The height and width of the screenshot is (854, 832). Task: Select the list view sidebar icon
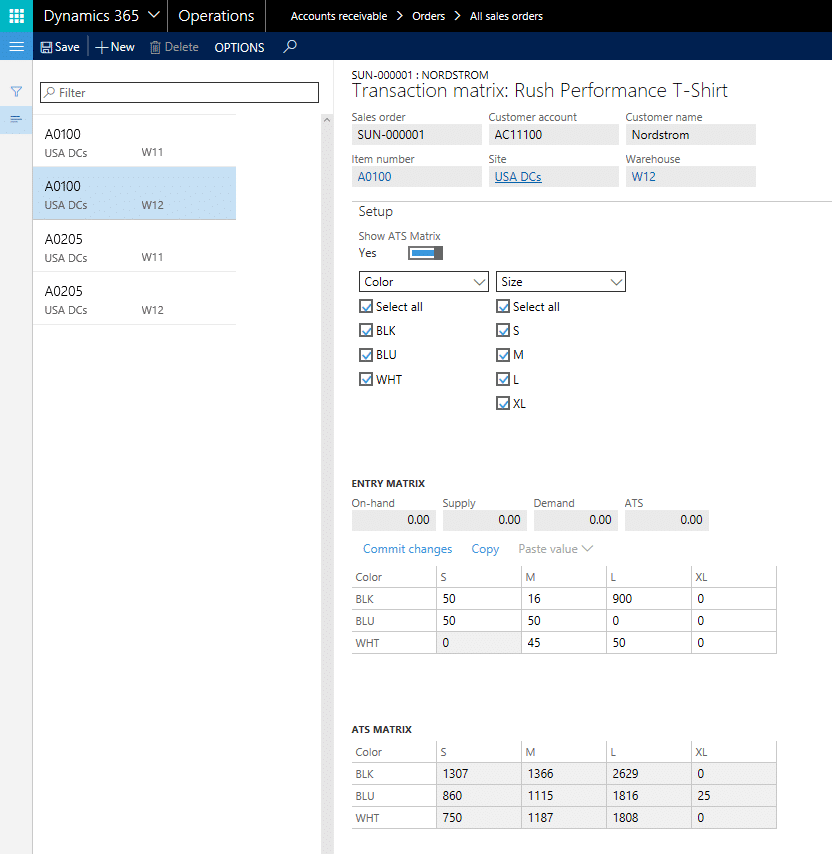[x=16, y=119]
